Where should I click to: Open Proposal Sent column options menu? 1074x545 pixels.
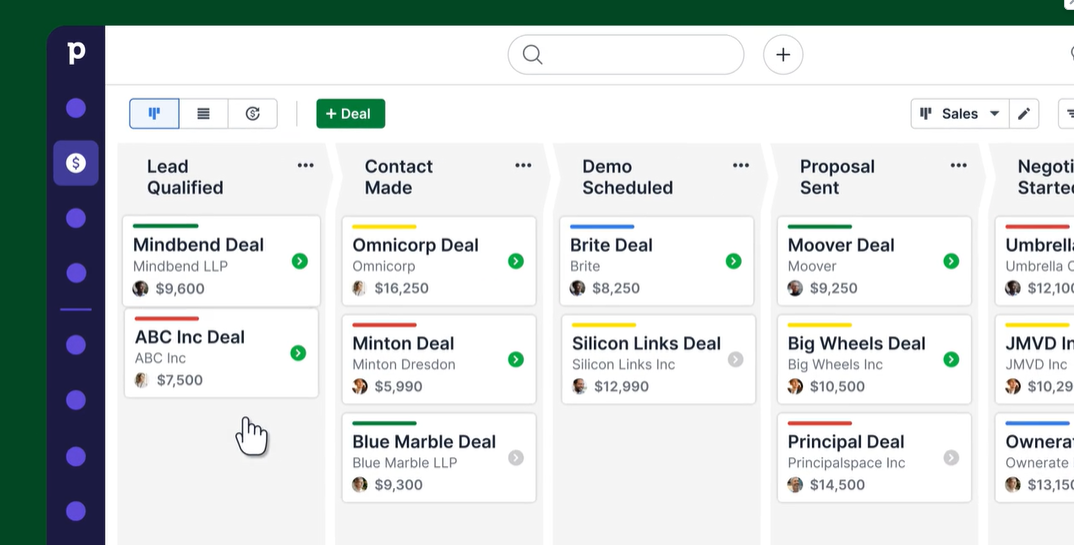(958, 165)
